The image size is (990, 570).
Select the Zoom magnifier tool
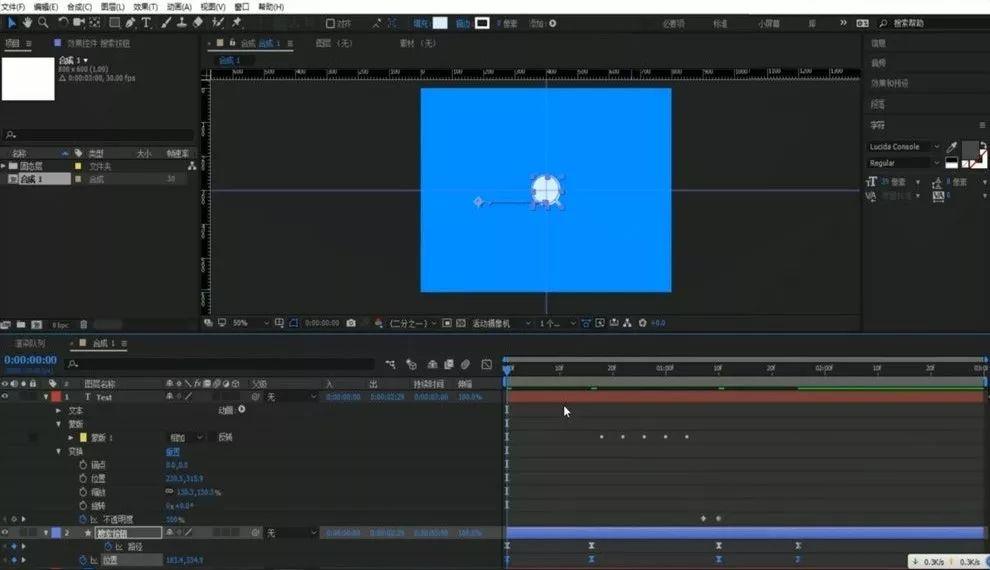43,23
